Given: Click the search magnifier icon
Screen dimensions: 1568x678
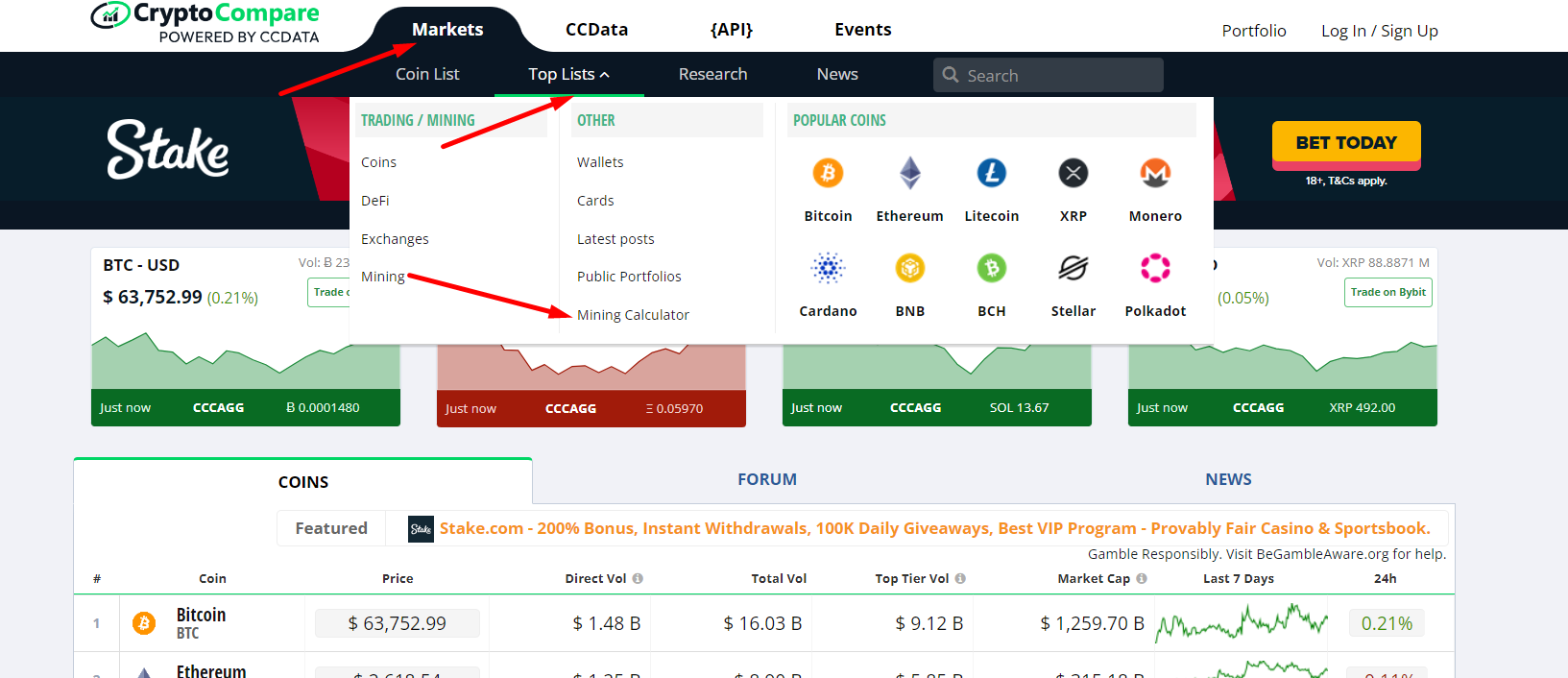Looking at the screenshot, I should (x=951, y=75).
